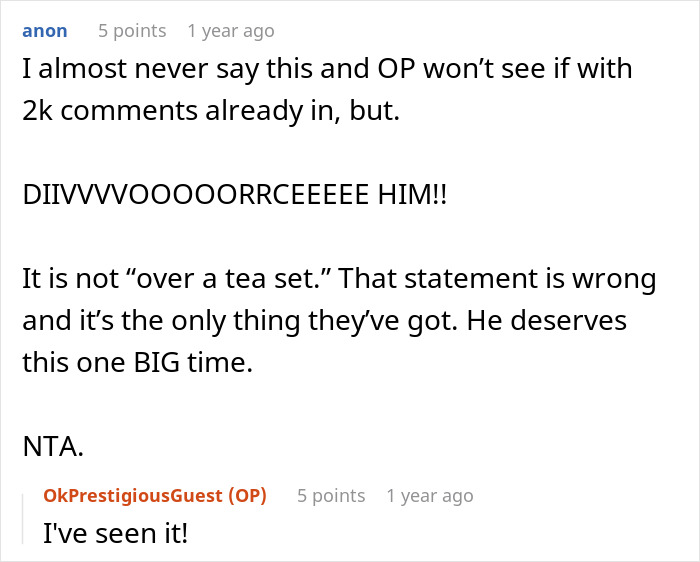Click the quoted phrase "over a tea set."

pyautogui.click(x=182, y=280)
